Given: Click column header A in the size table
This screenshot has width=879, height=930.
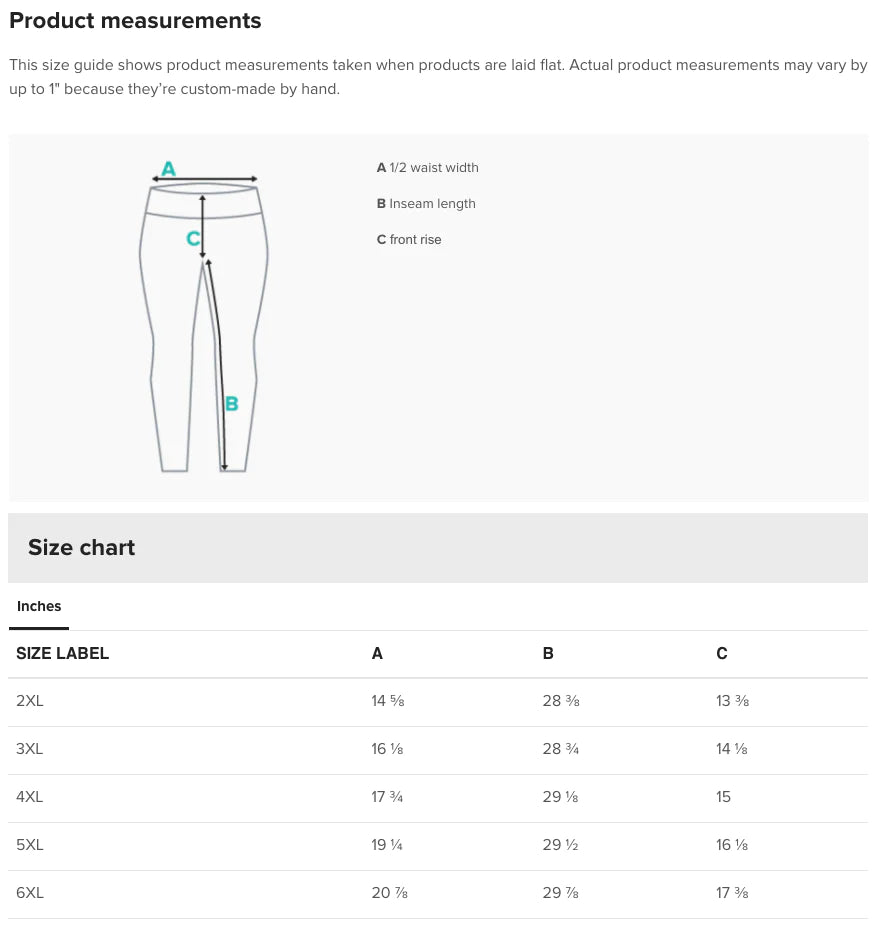Looking at the screenshot, I should point(377,654).
